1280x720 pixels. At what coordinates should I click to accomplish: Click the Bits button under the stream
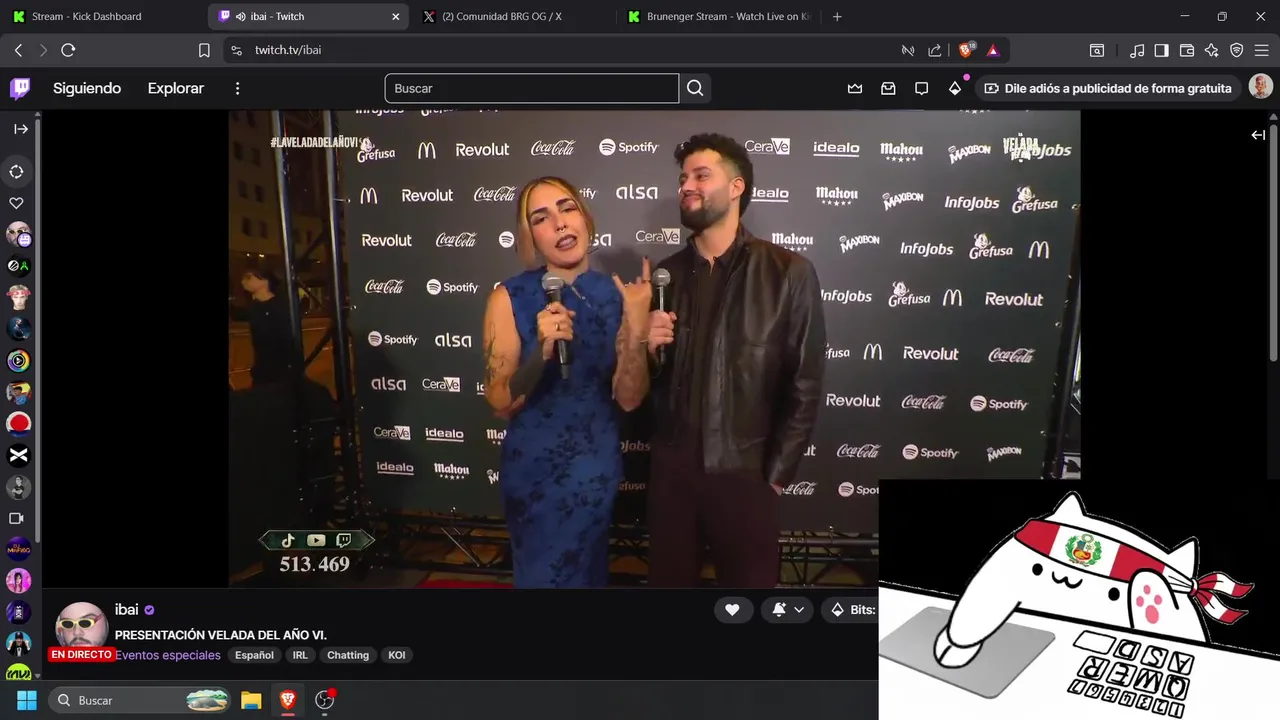(853, 610)
